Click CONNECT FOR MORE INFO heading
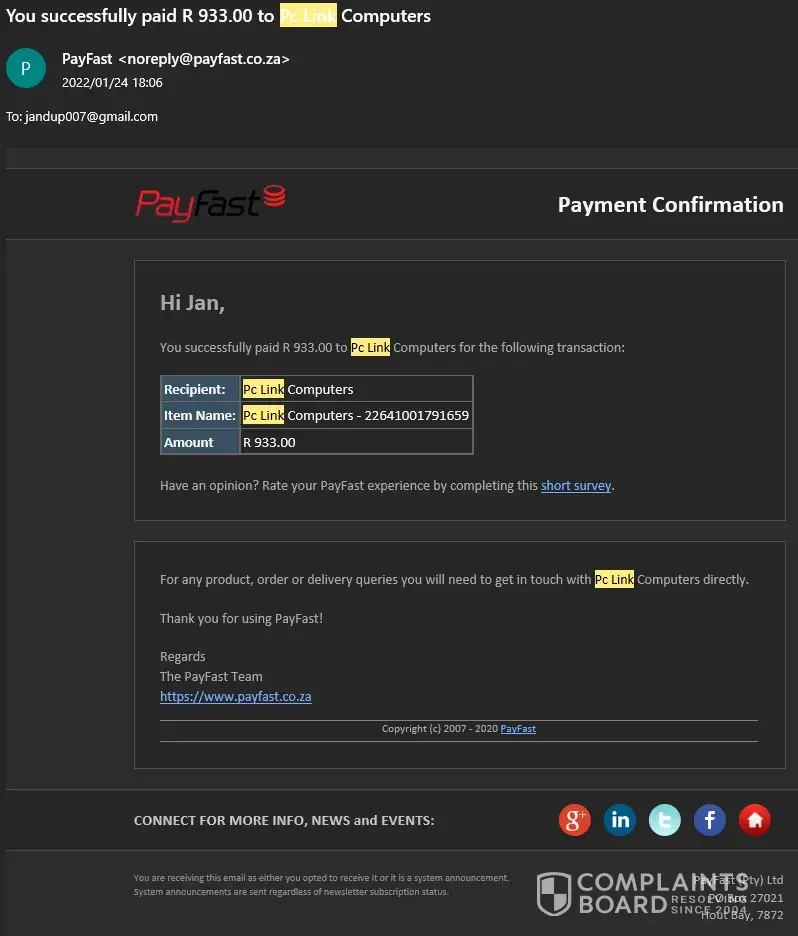The width and height of the screenshot is (798, 936). 284,821
